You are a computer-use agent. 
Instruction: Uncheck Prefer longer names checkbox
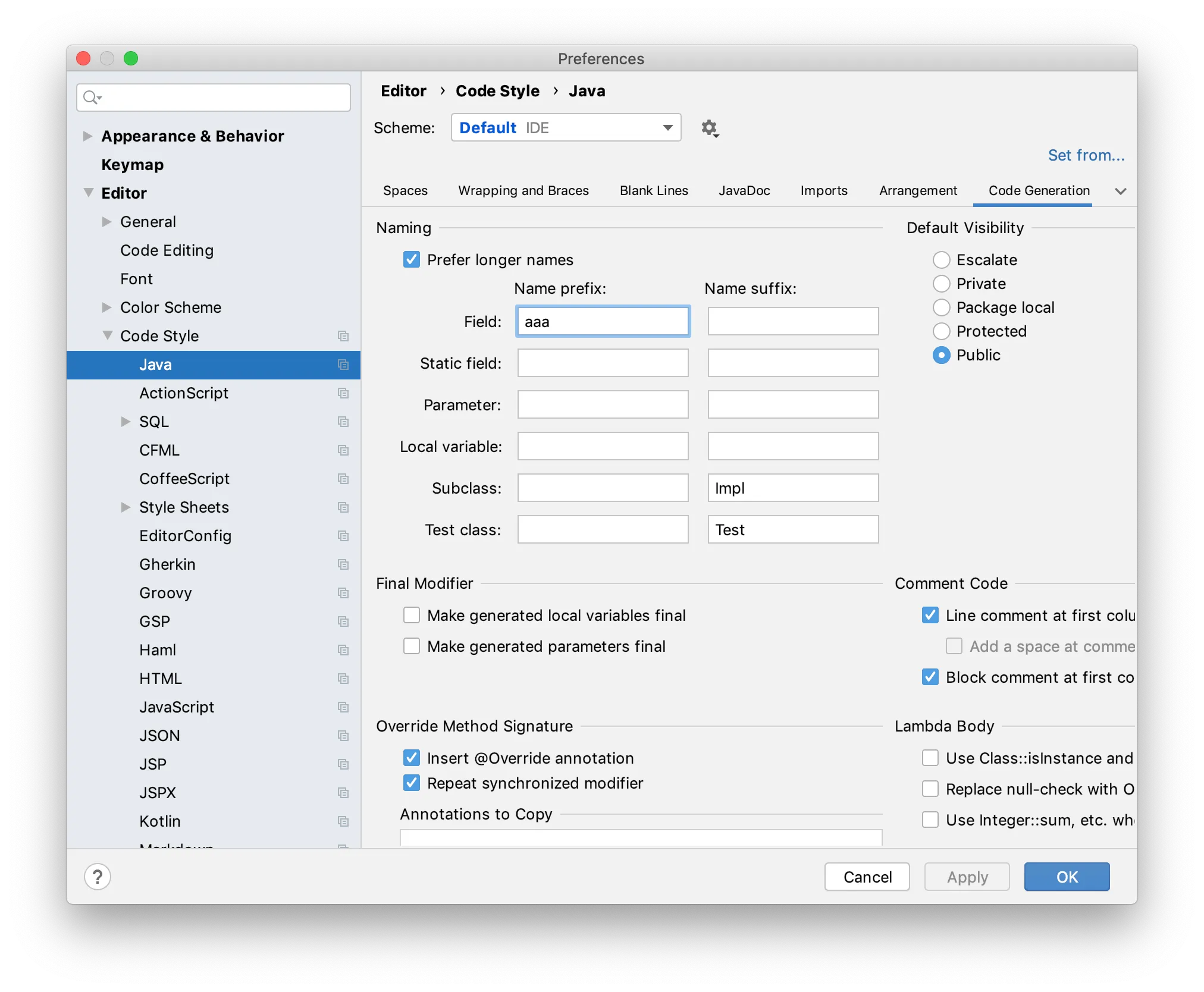412,260
